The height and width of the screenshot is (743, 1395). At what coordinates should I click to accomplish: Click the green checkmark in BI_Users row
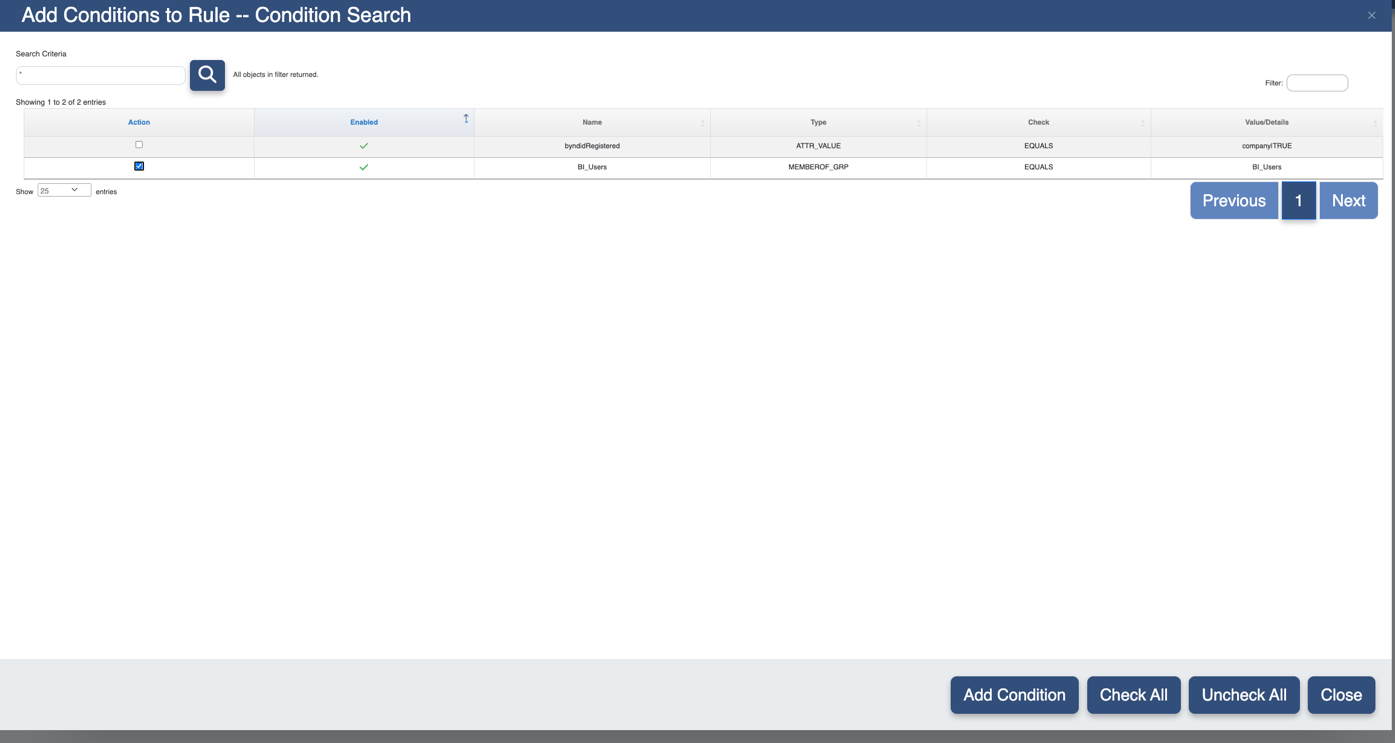tap(364, 167)
